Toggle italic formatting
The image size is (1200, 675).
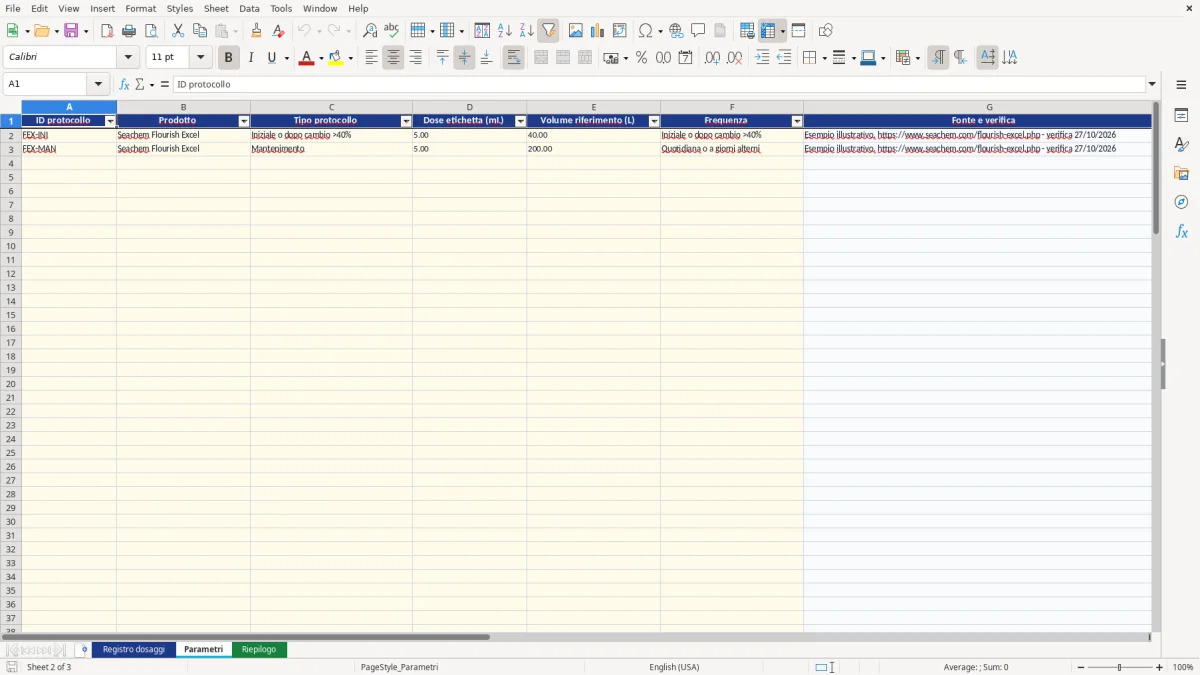click(x=251, y=58)
